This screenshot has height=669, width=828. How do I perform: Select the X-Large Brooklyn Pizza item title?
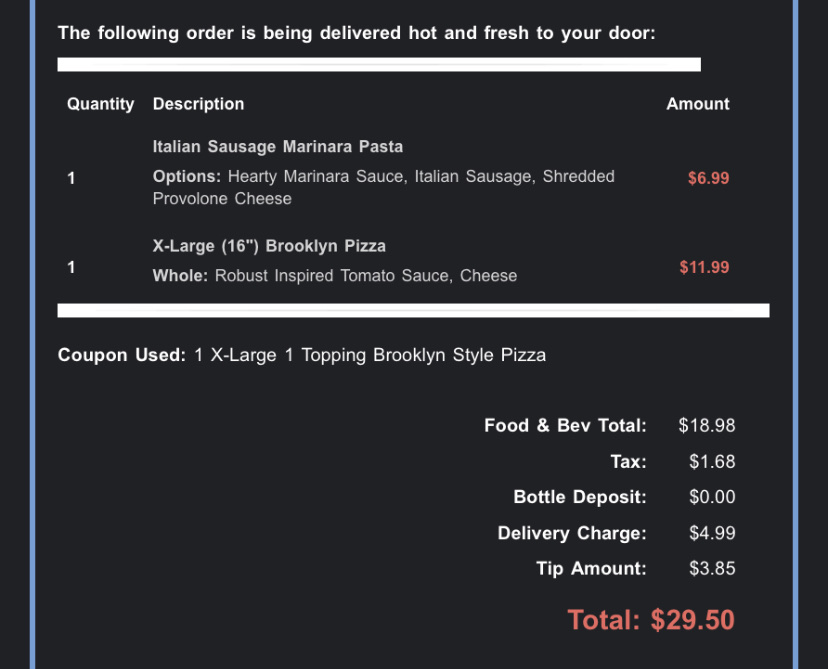[269, 246]
